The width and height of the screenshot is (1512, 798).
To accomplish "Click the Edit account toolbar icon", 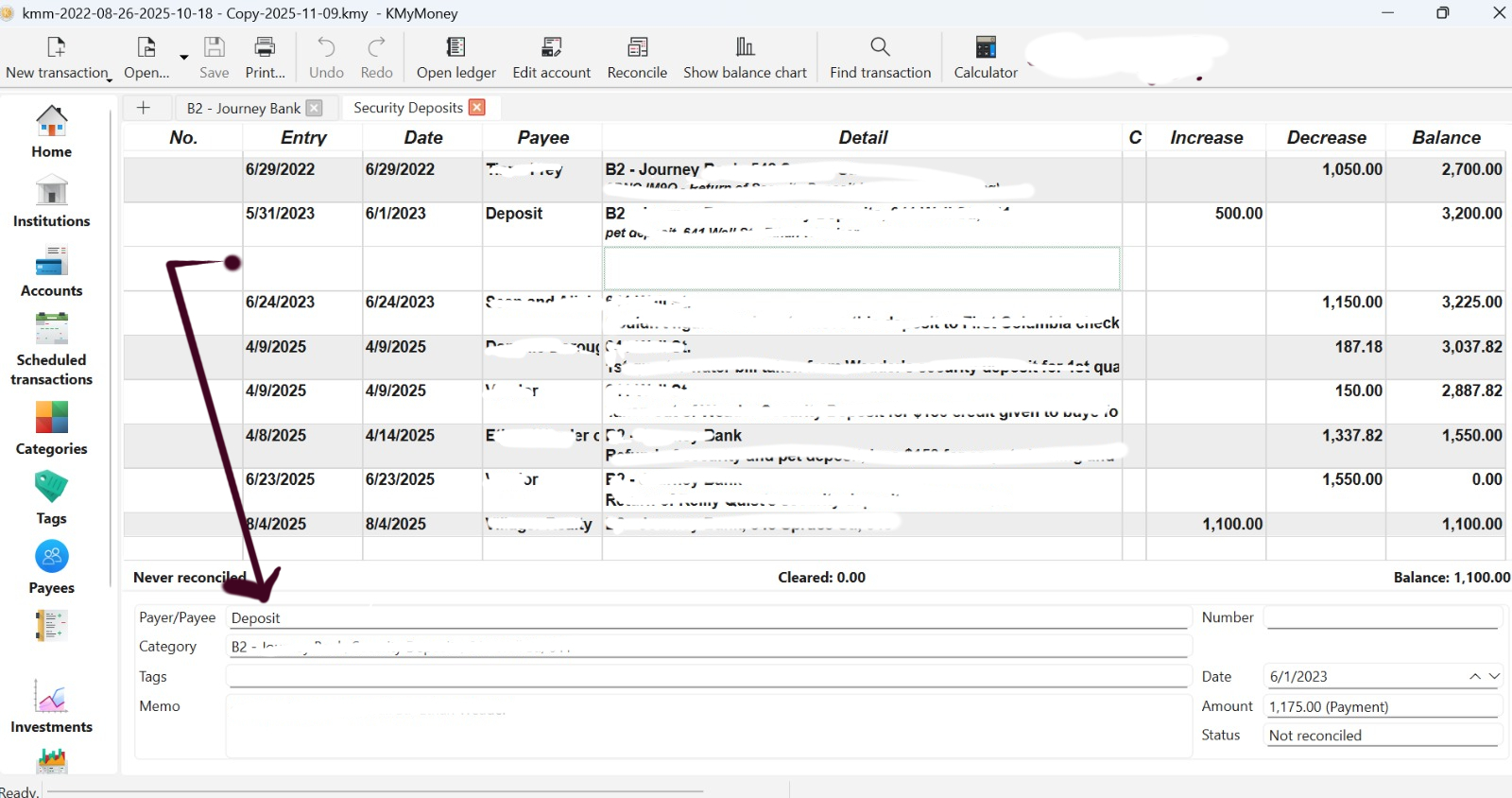I will point(551,58).
